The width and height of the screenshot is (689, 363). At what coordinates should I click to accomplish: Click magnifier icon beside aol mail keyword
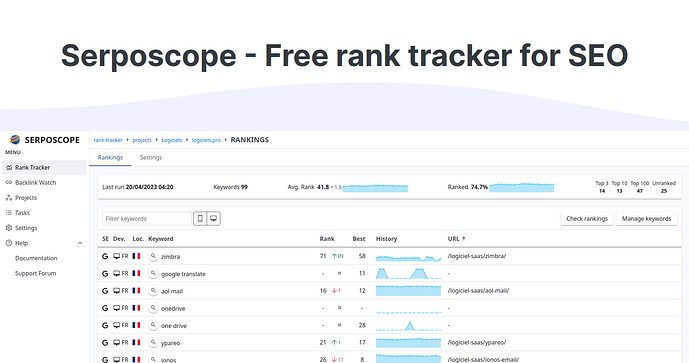(x=153, y=290)
